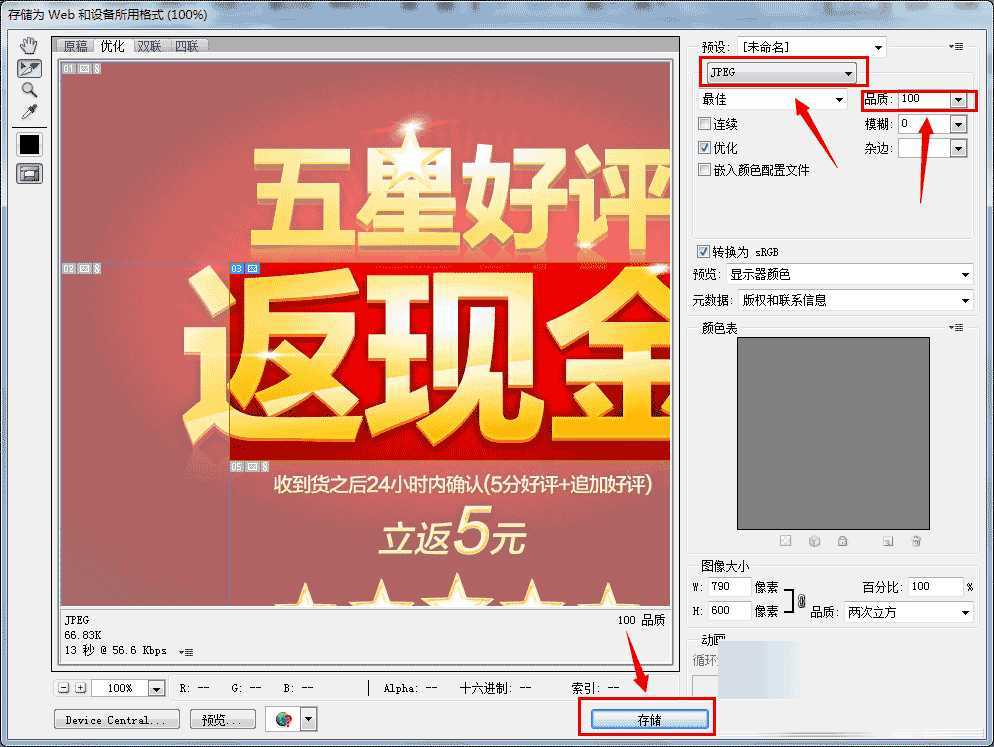The width and height of the screenshot is (994, 747).
Task: Click the Device Central button
Action: [x=116, y=719]
